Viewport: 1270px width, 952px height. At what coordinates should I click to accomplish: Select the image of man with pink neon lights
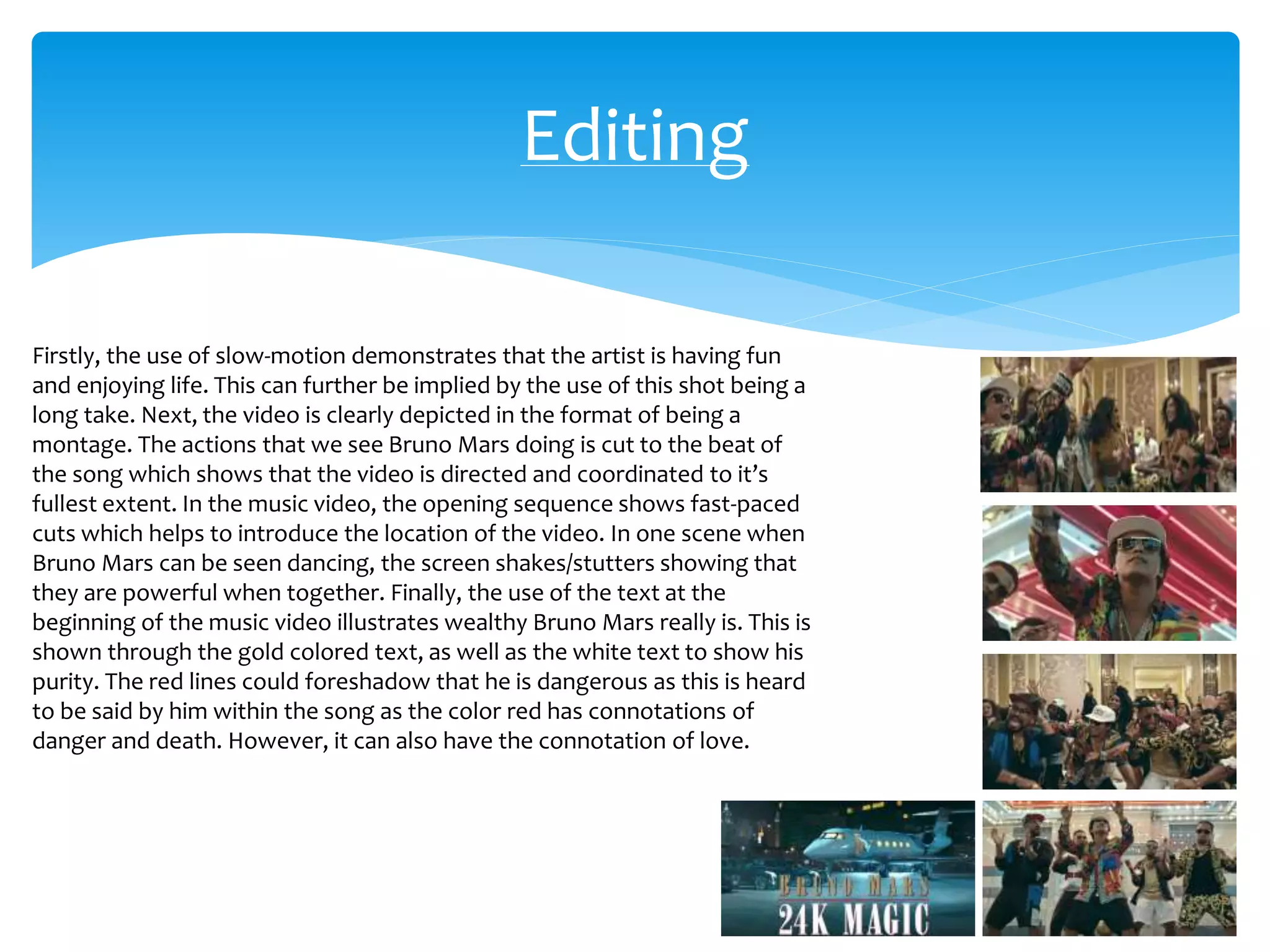(x=1109, y=573)
